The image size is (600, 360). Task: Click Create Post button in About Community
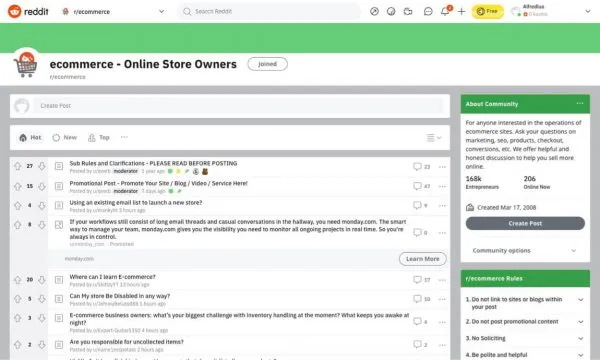pyautogui.click(x=525, y=223)
